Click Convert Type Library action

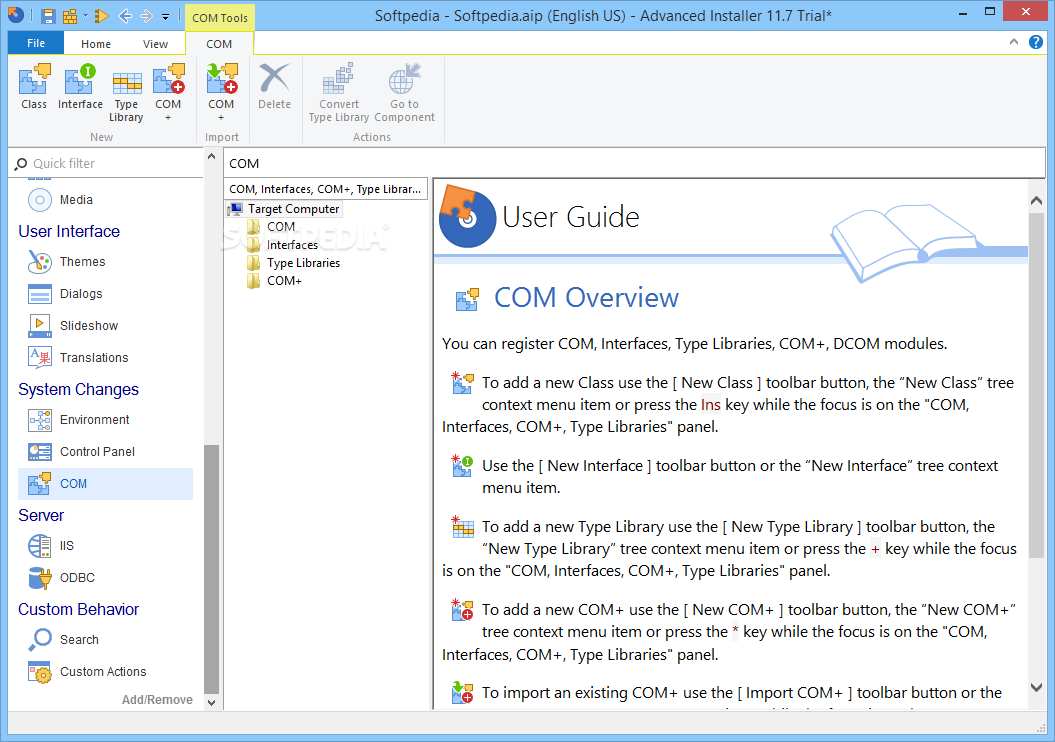pyautogui.click(x=338, y=93)
